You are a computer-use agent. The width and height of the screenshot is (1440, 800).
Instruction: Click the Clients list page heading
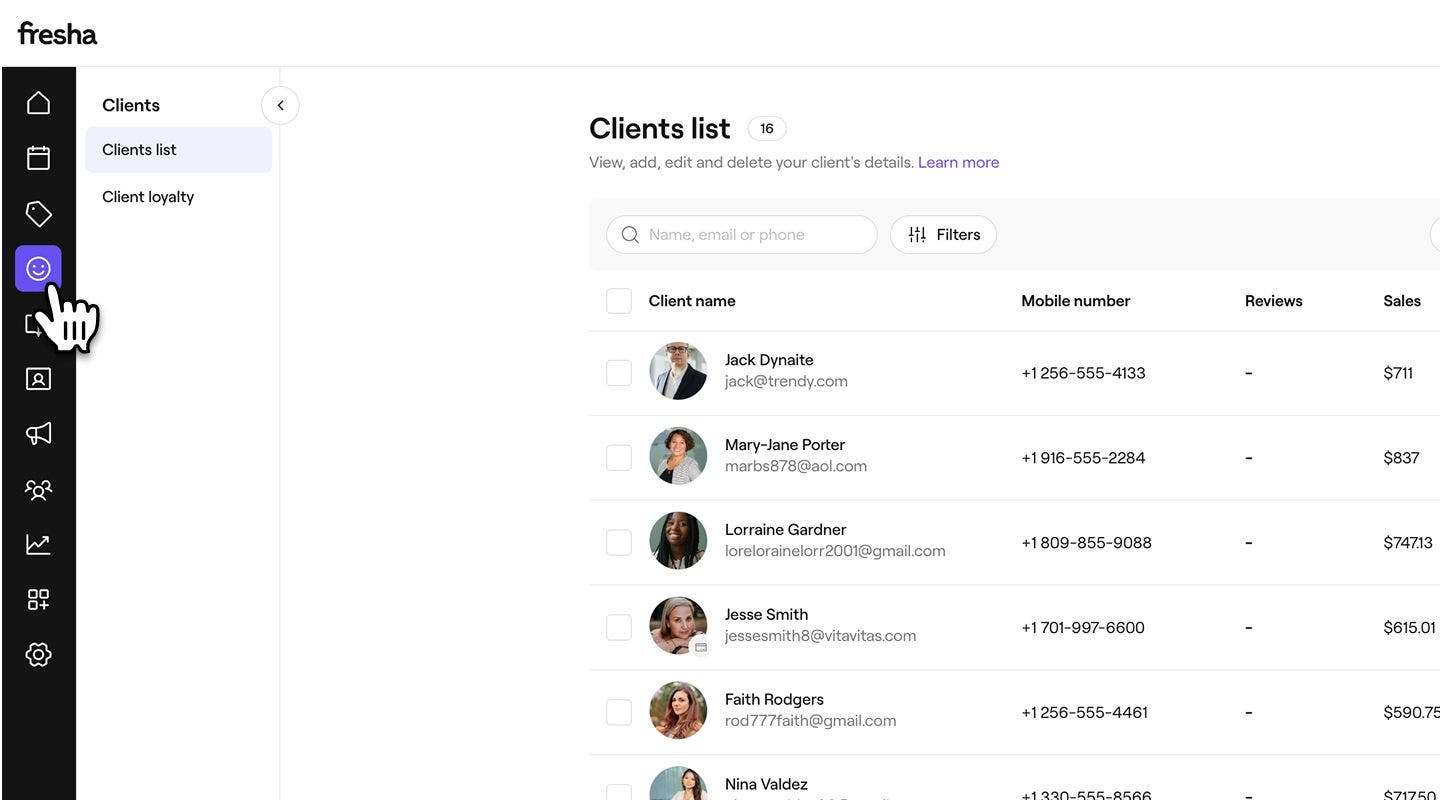(x=660, y=128)
